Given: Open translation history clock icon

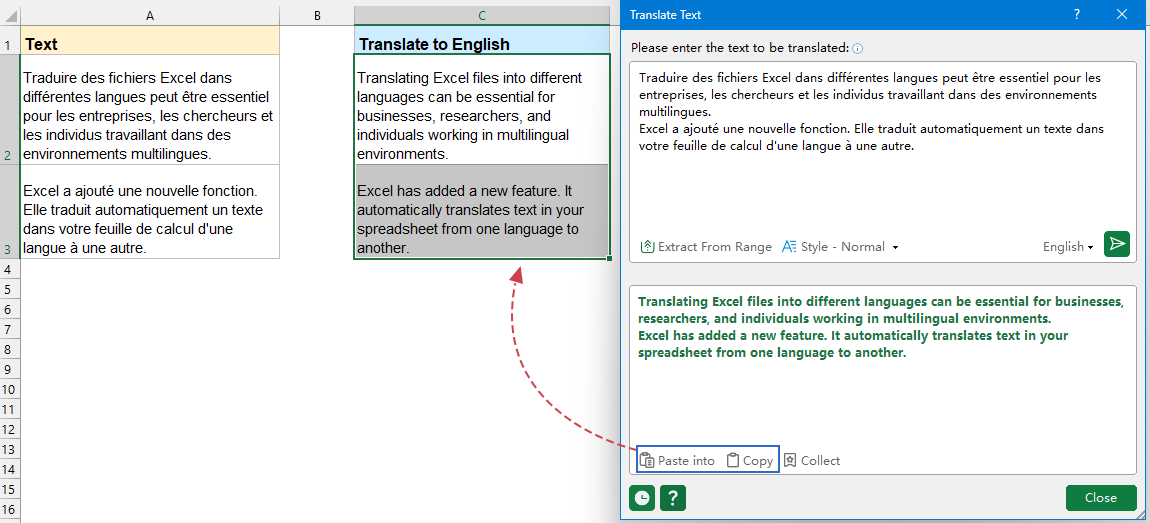Looking at the screenshot, I should pos(642,498).
